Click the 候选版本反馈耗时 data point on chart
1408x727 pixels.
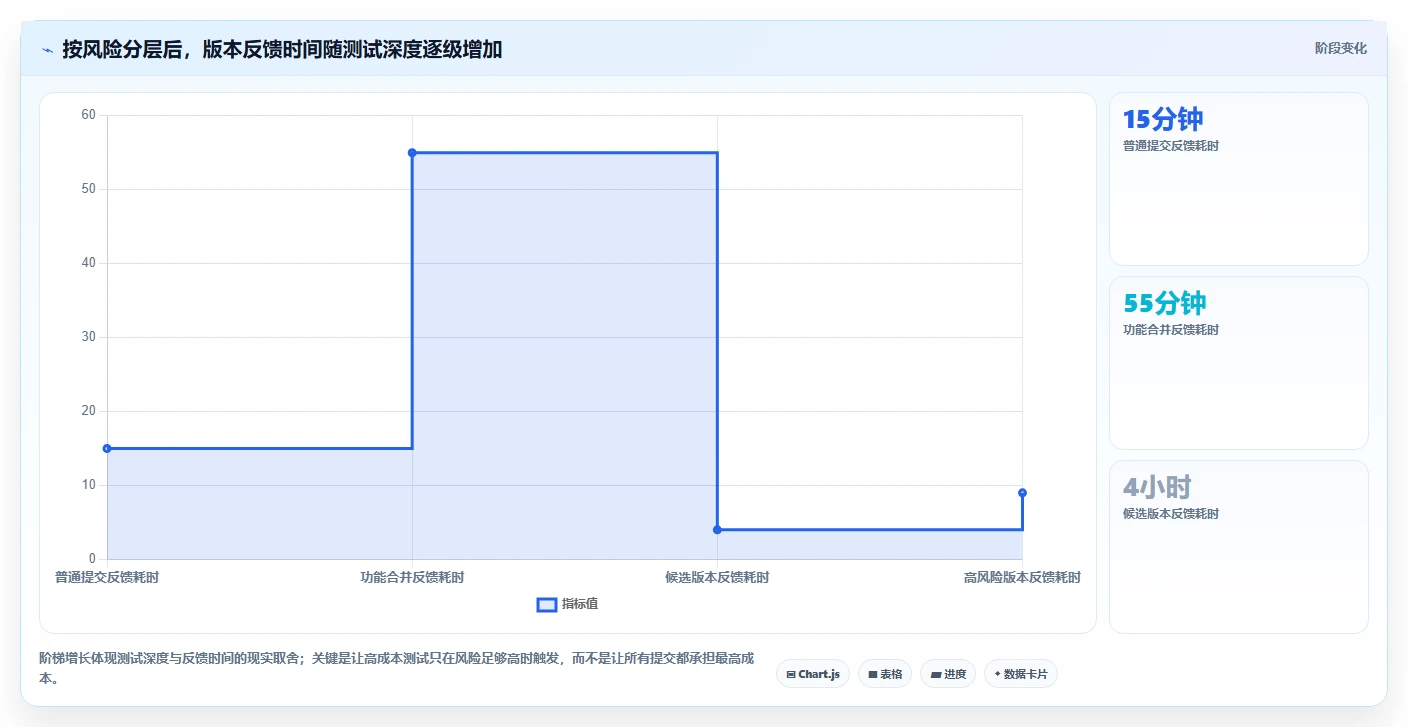[x=717, y=529]
